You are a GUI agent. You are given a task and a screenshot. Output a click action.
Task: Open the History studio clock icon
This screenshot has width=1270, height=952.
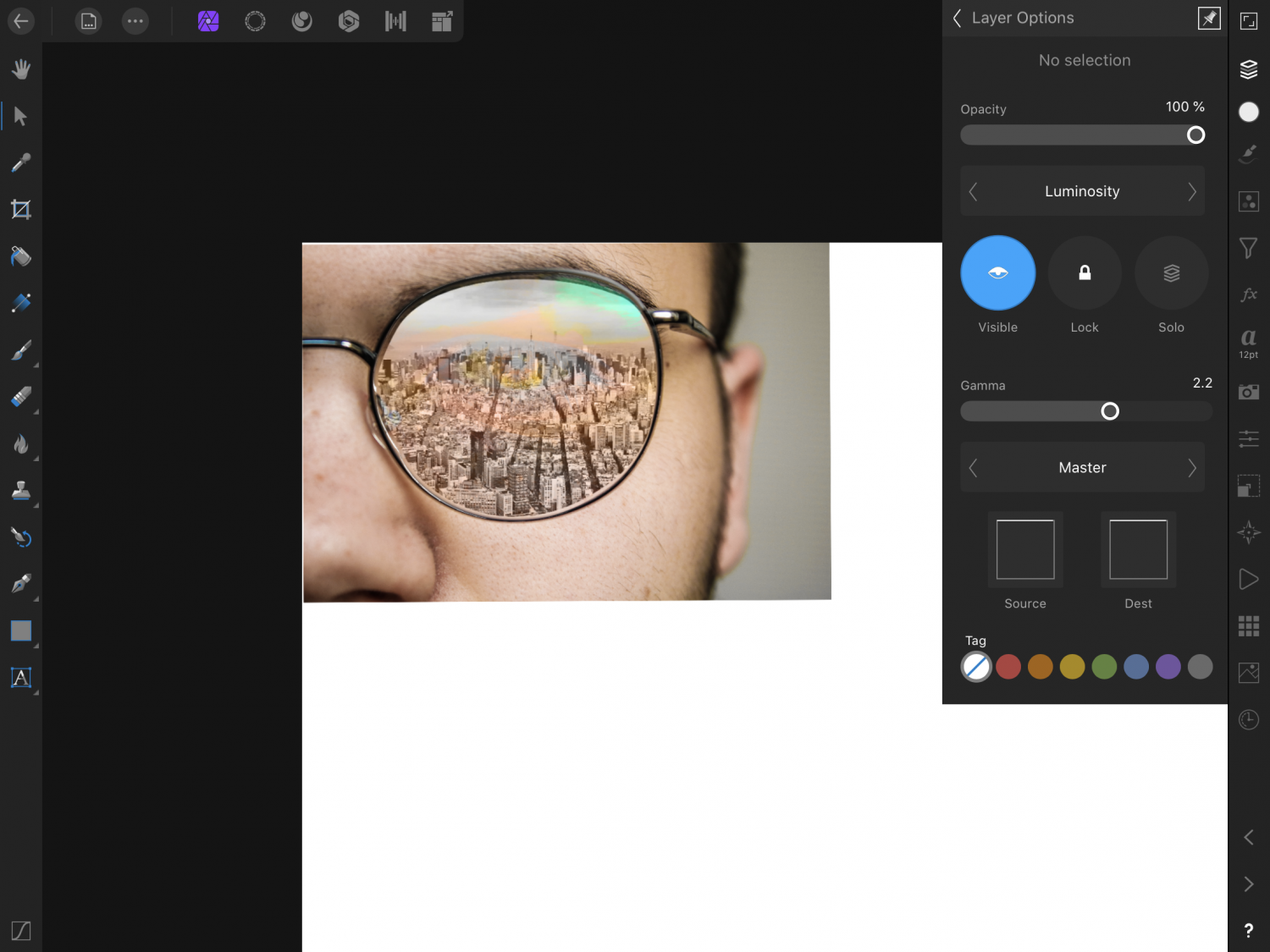click(x=1248, y=719)
